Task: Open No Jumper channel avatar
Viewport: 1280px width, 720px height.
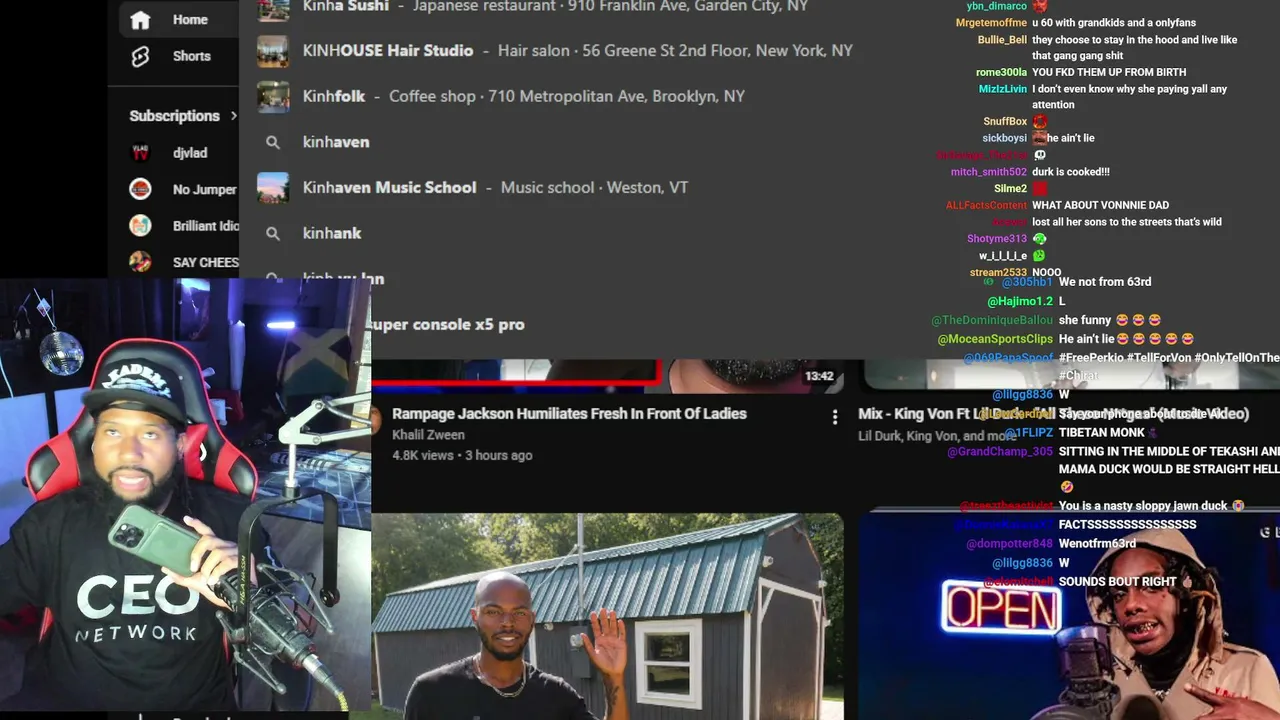Action: [x=140, y=189]
